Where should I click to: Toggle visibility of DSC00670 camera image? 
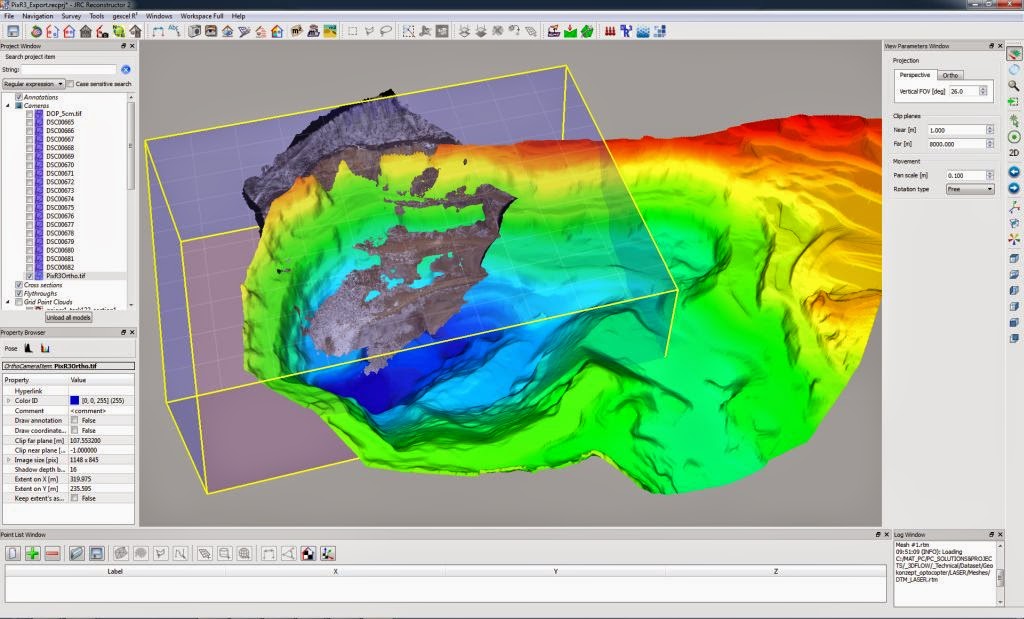(x=30, y=163)
